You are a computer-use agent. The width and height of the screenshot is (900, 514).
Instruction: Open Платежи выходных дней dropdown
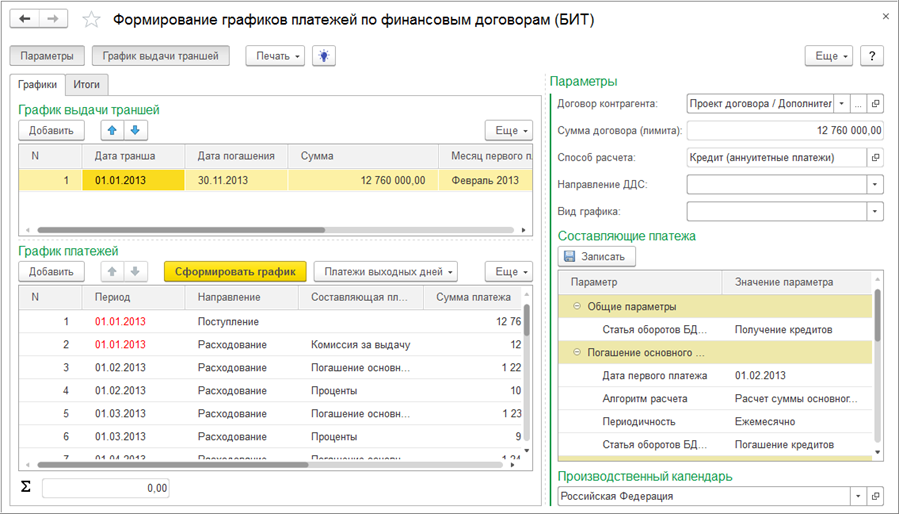385,271
